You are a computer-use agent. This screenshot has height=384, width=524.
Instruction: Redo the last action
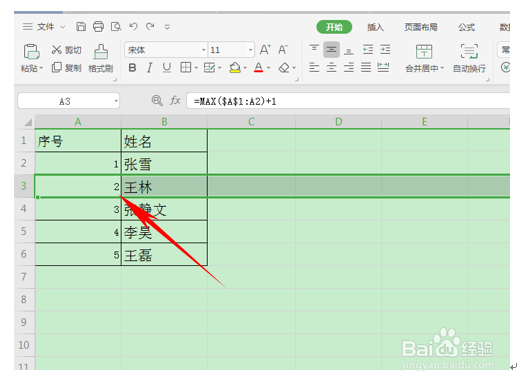pyautogui.click(x=150, y=26)
